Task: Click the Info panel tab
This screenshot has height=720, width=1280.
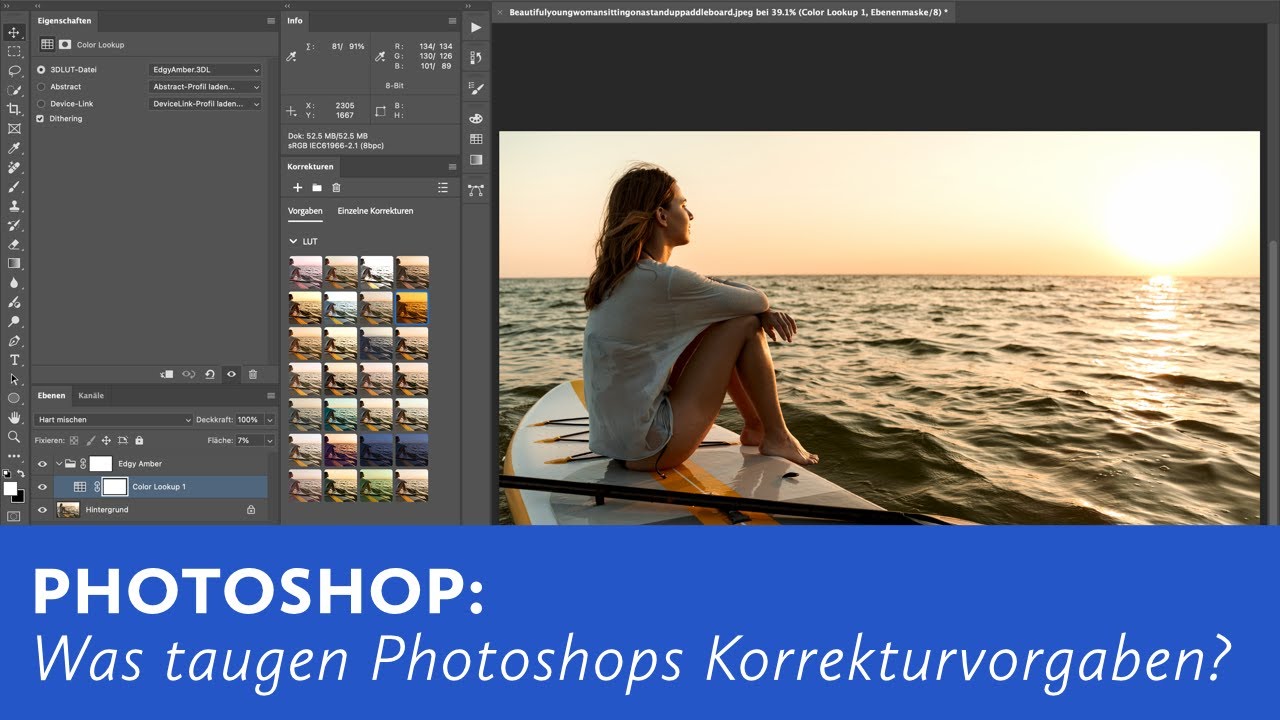Action: pyautogui.click(x=294, y=20)
